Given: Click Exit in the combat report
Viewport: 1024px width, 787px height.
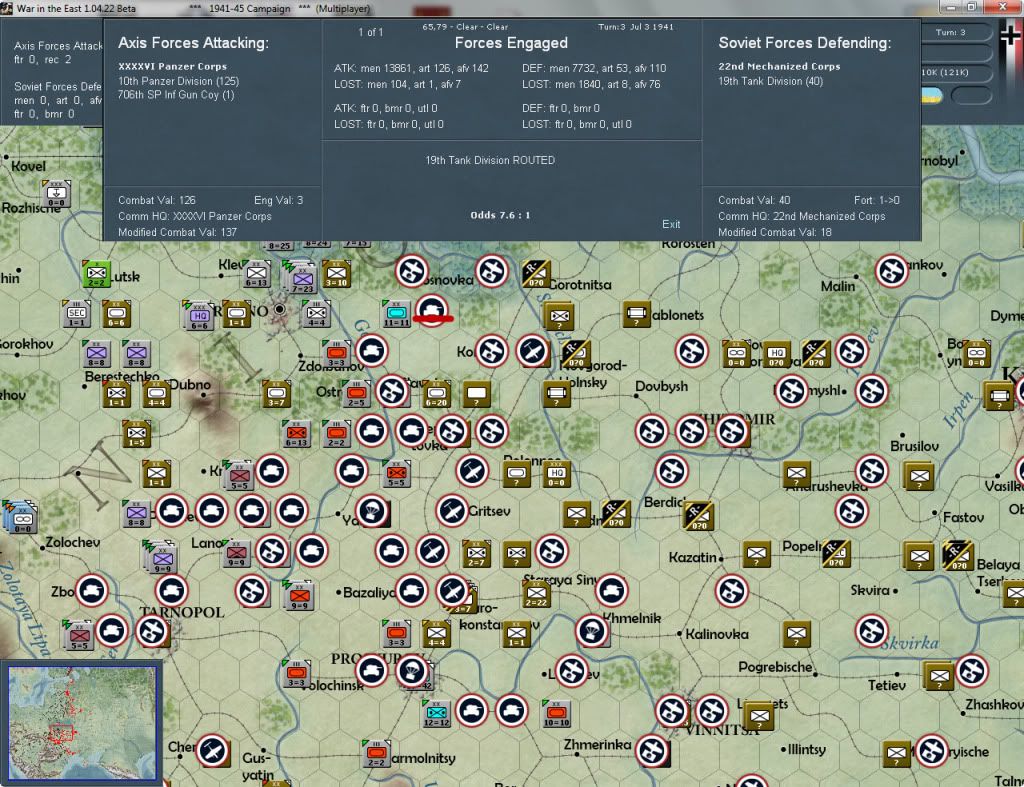Looking at the screenshot, I should point(671,224).
